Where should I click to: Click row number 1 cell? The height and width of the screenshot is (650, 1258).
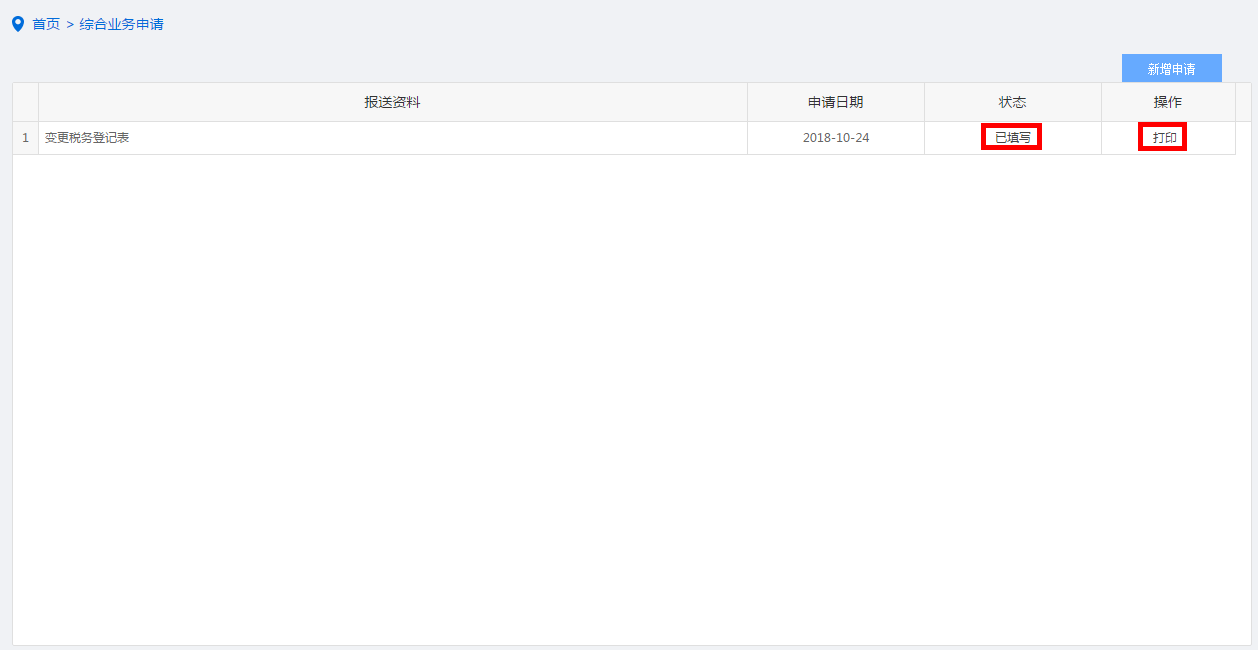click(x=25, y=138)
